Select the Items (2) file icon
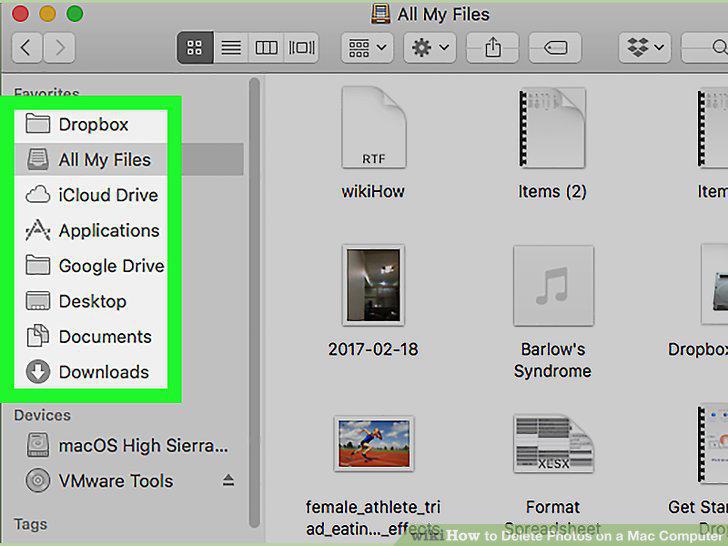 click(552, 128)
